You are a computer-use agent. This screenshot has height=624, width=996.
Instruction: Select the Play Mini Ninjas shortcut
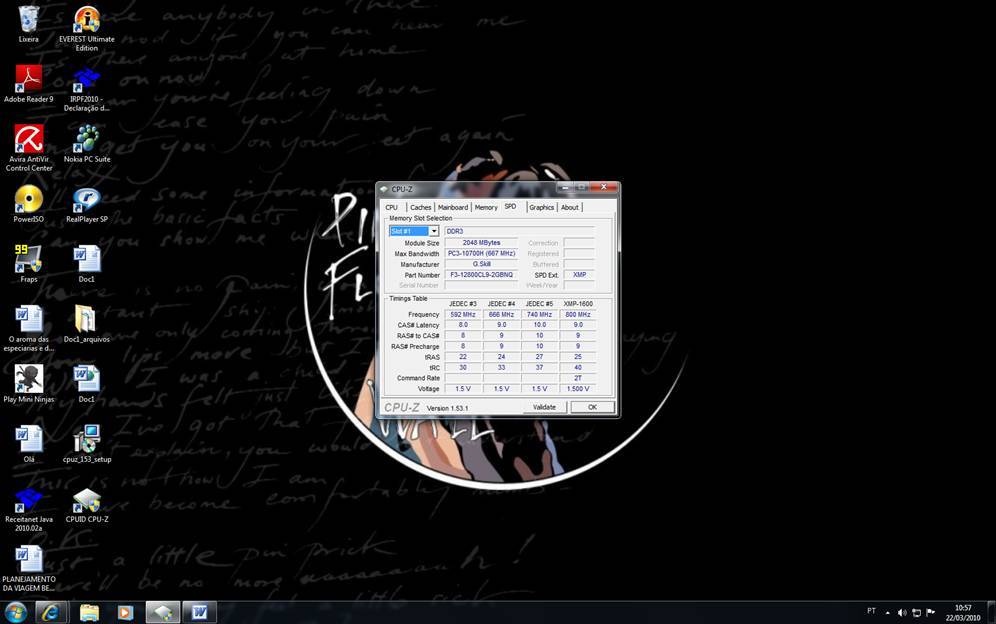coord(29,384)
